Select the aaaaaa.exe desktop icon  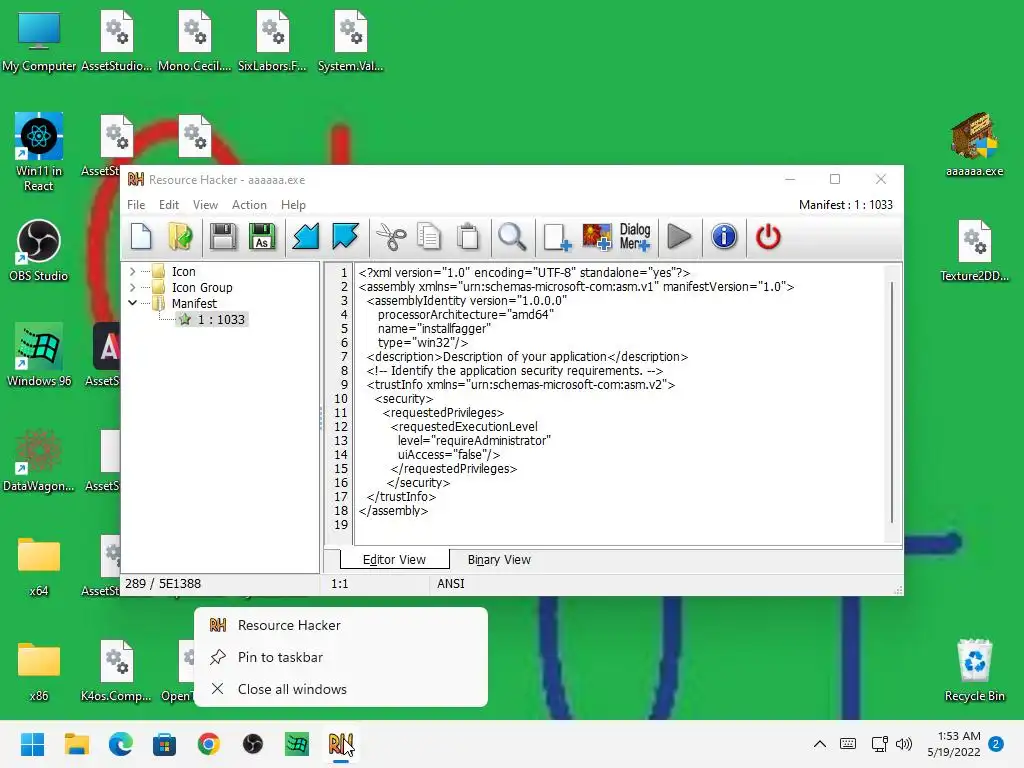[974, 145]
